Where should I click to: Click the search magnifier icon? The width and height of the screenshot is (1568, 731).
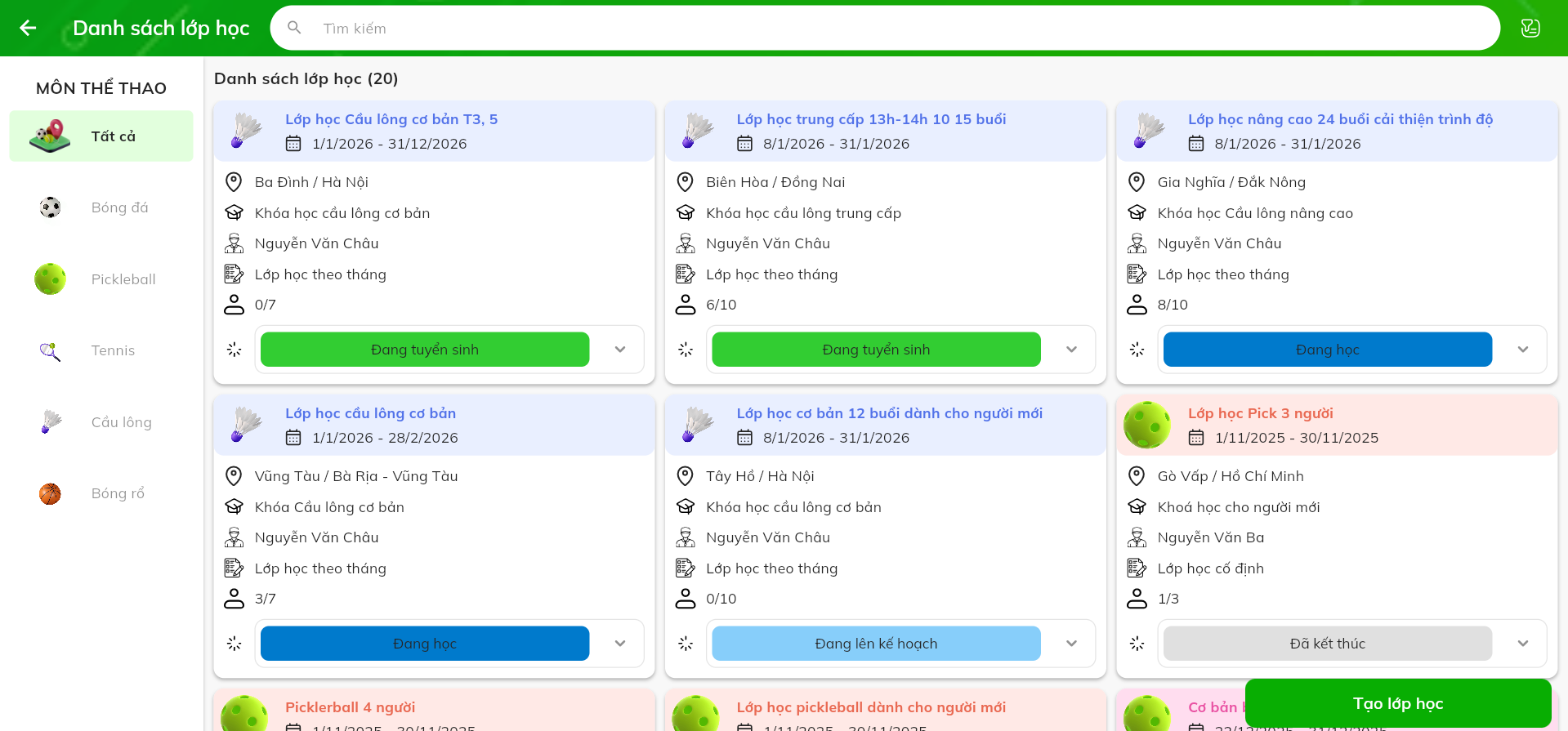pos(295,28)
